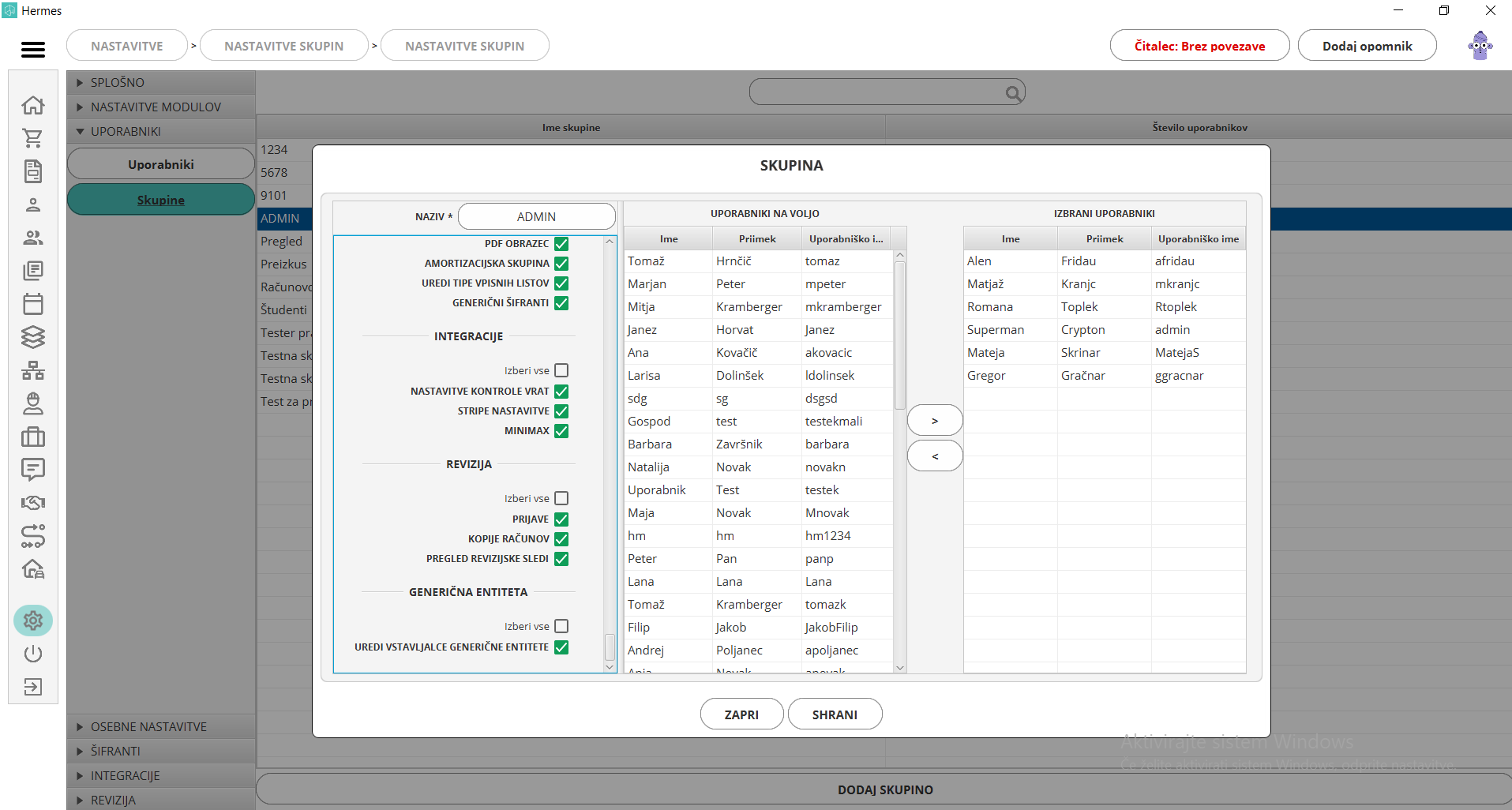Image resolution: width=1512 pixels, height=810 pixels.
Task: Open the Skupine tab
Action: click(161, 200)
